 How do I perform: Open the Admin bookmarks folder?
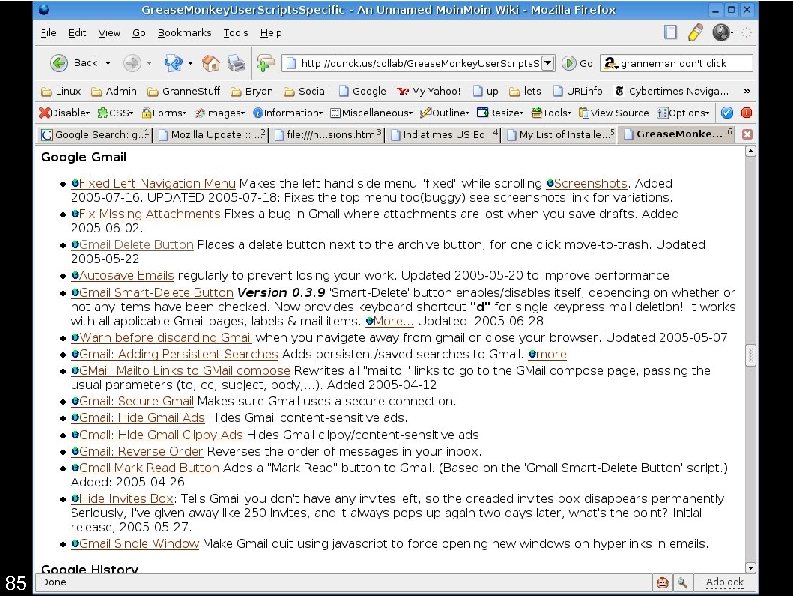coord(114,91)
